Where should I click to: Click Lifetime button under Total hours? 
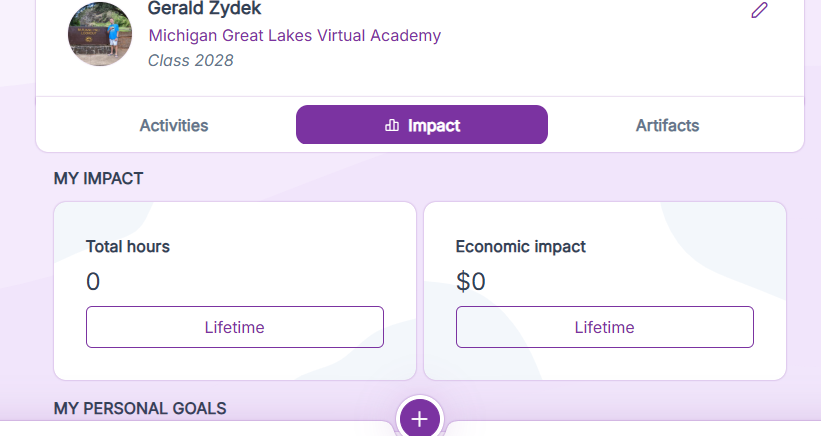(235, 327)
